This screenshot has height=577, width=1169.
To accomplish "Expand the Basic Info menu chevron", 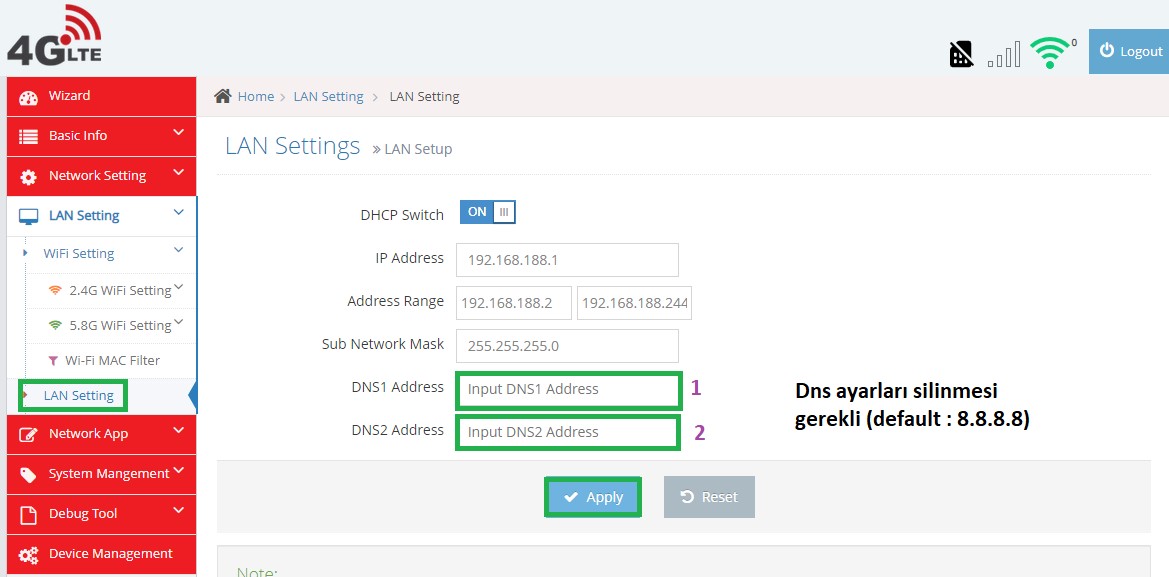I will [178, 132].
